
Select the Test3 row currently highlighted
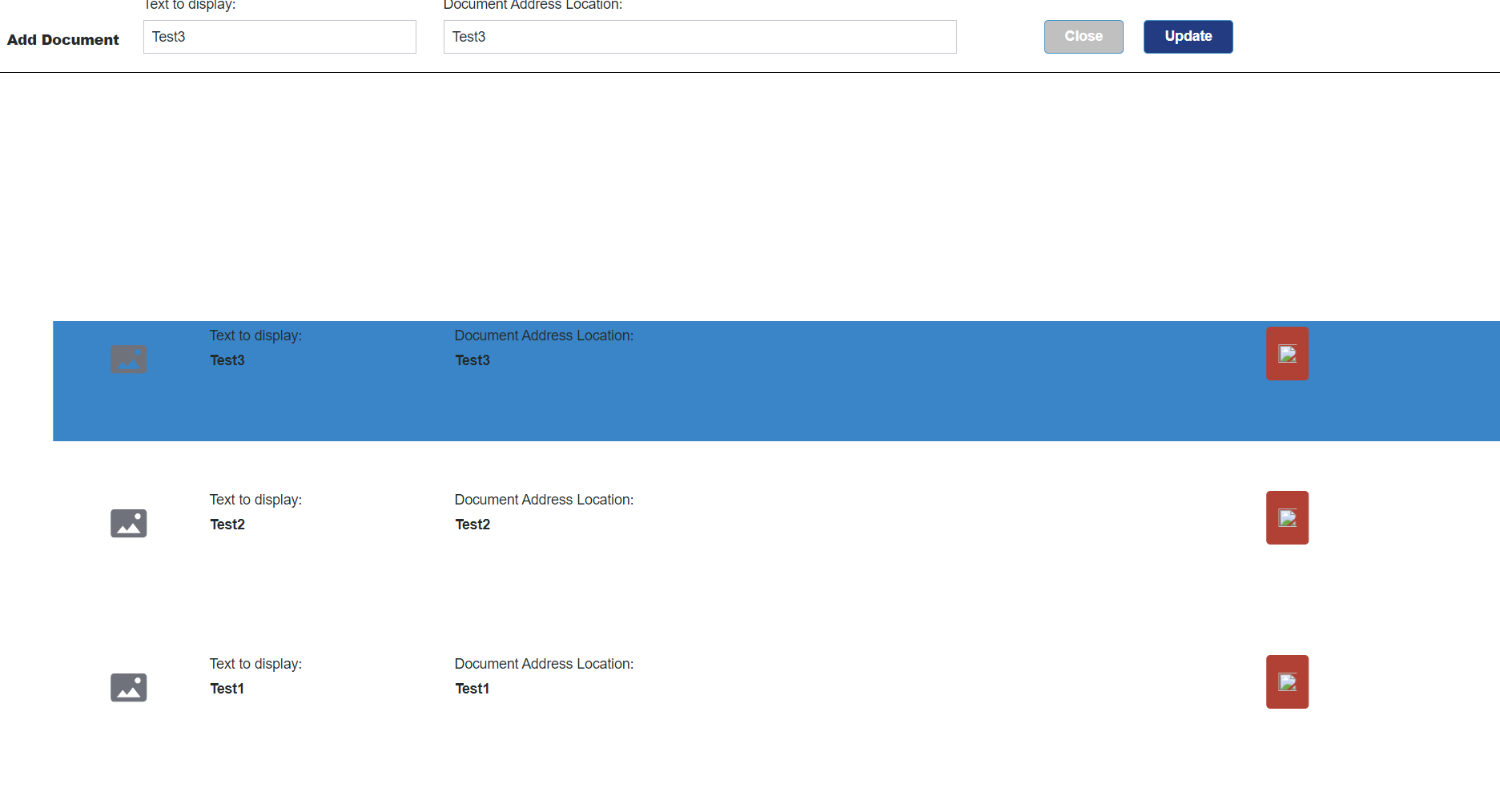[721, 381]
